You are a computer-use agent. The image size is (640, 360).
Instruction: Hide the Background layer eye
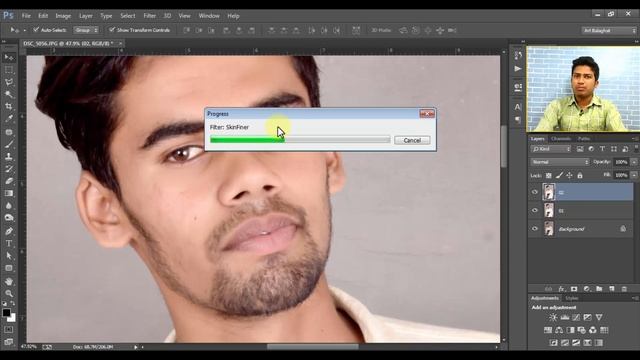click(x=535, y=229)
